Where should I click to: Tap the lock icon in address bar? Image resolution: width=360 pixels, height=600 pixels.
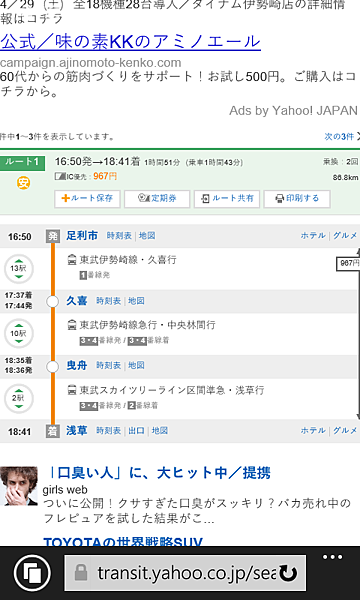81,573
